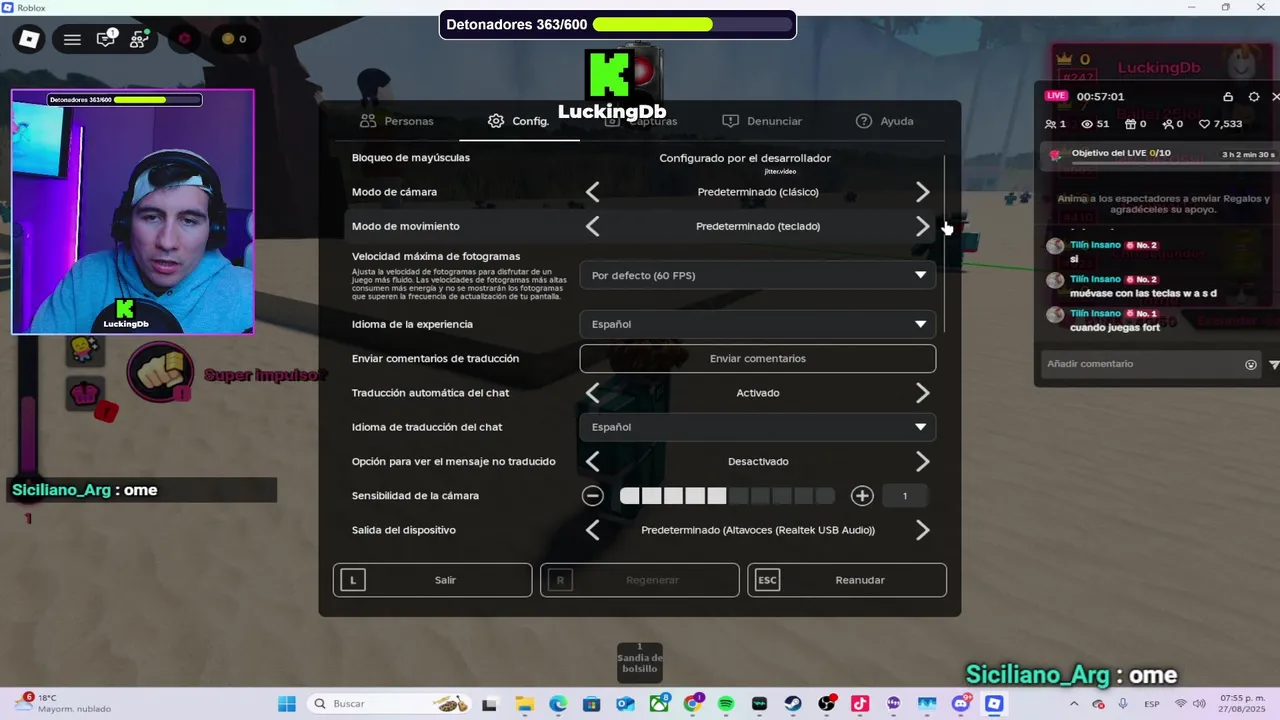This screenshot has width=1280, height=720.
Task: Click the Regenerar button
Action: (x=640, y=580)
